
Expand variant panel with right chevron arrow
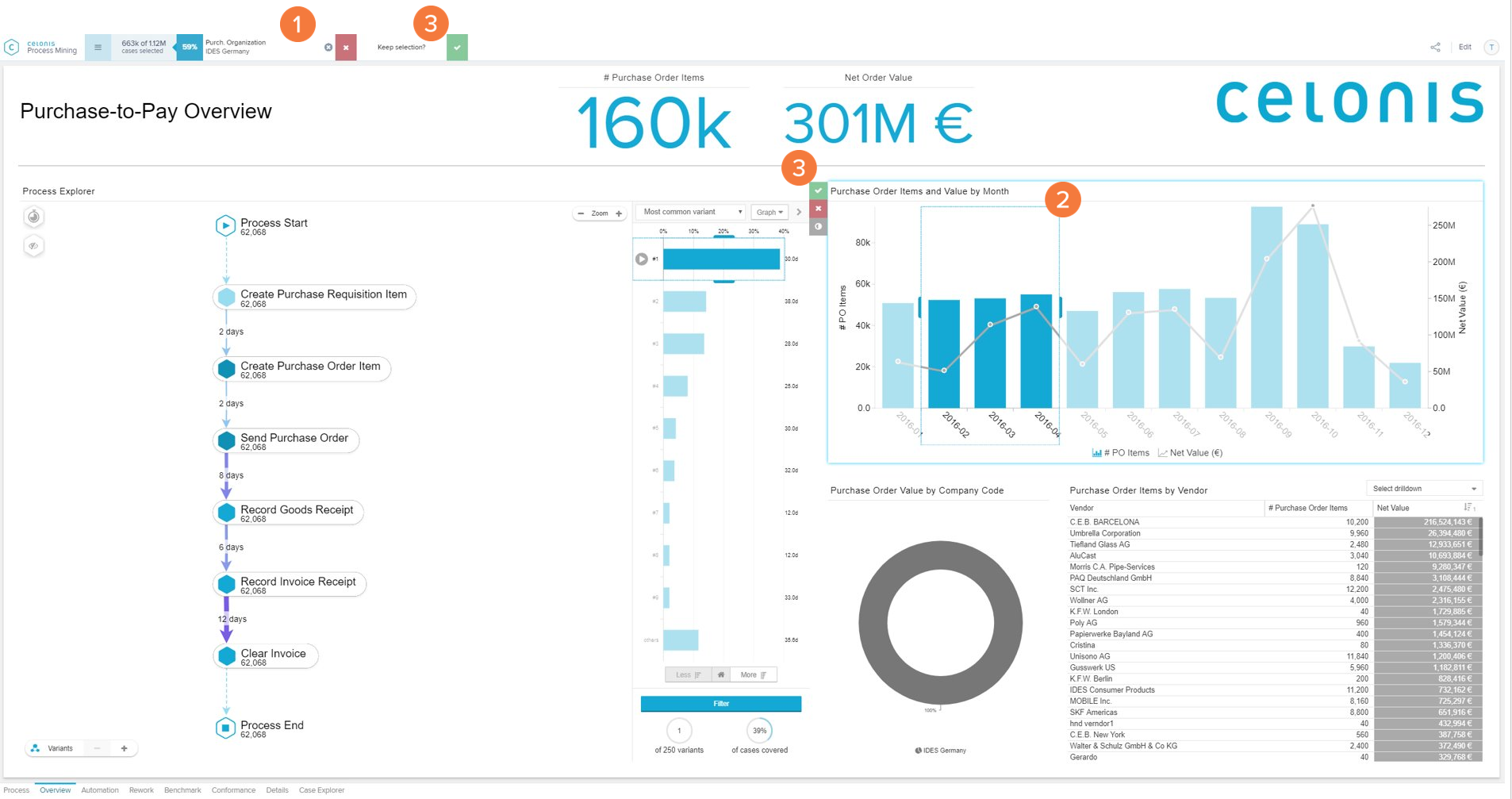[x=799, y=212]
